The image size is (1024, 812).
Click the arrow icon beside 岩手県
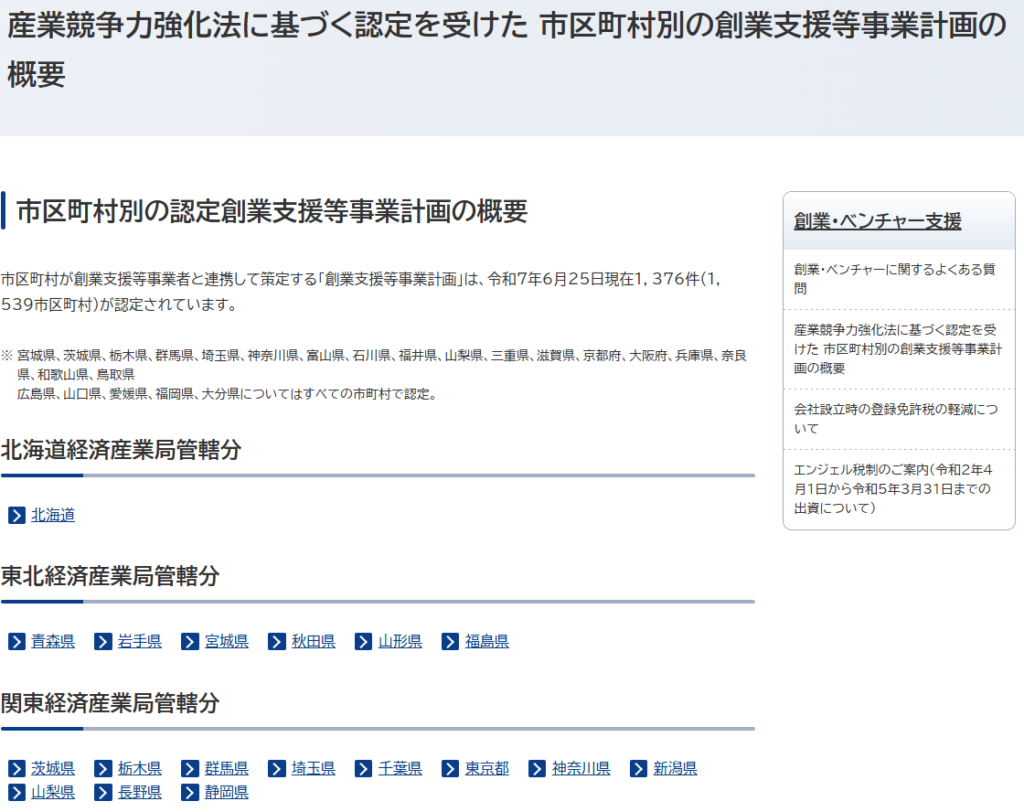tap(103, 642)
